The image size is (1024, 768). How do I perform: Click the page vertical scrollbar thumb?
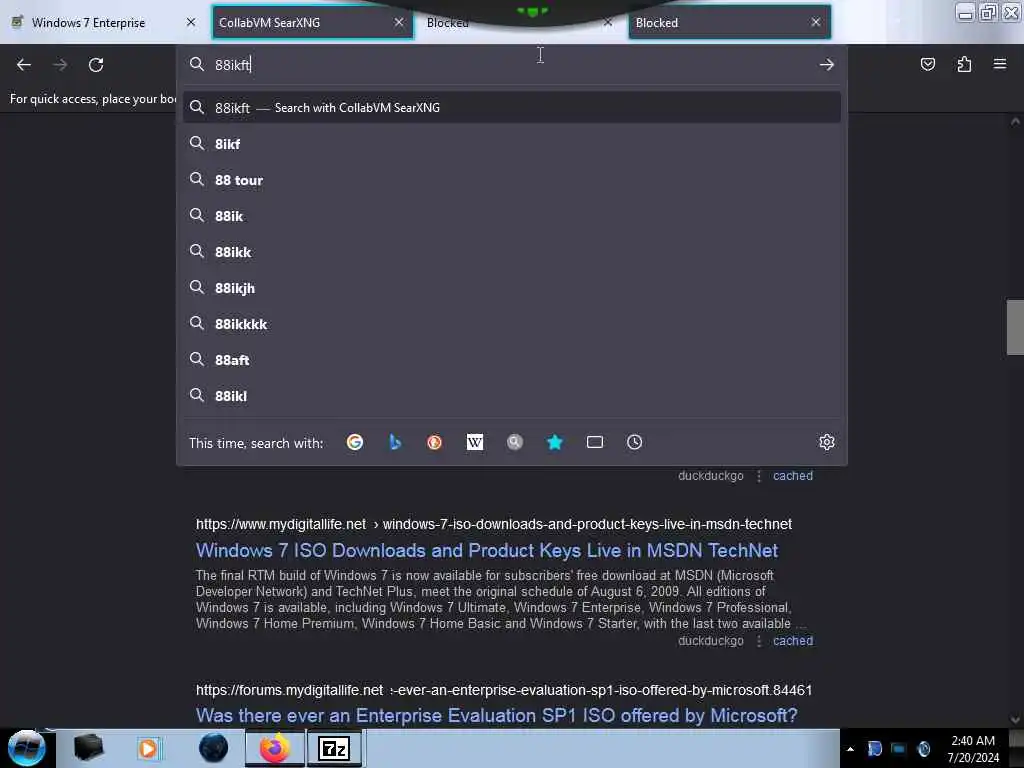coord(1015,327)
